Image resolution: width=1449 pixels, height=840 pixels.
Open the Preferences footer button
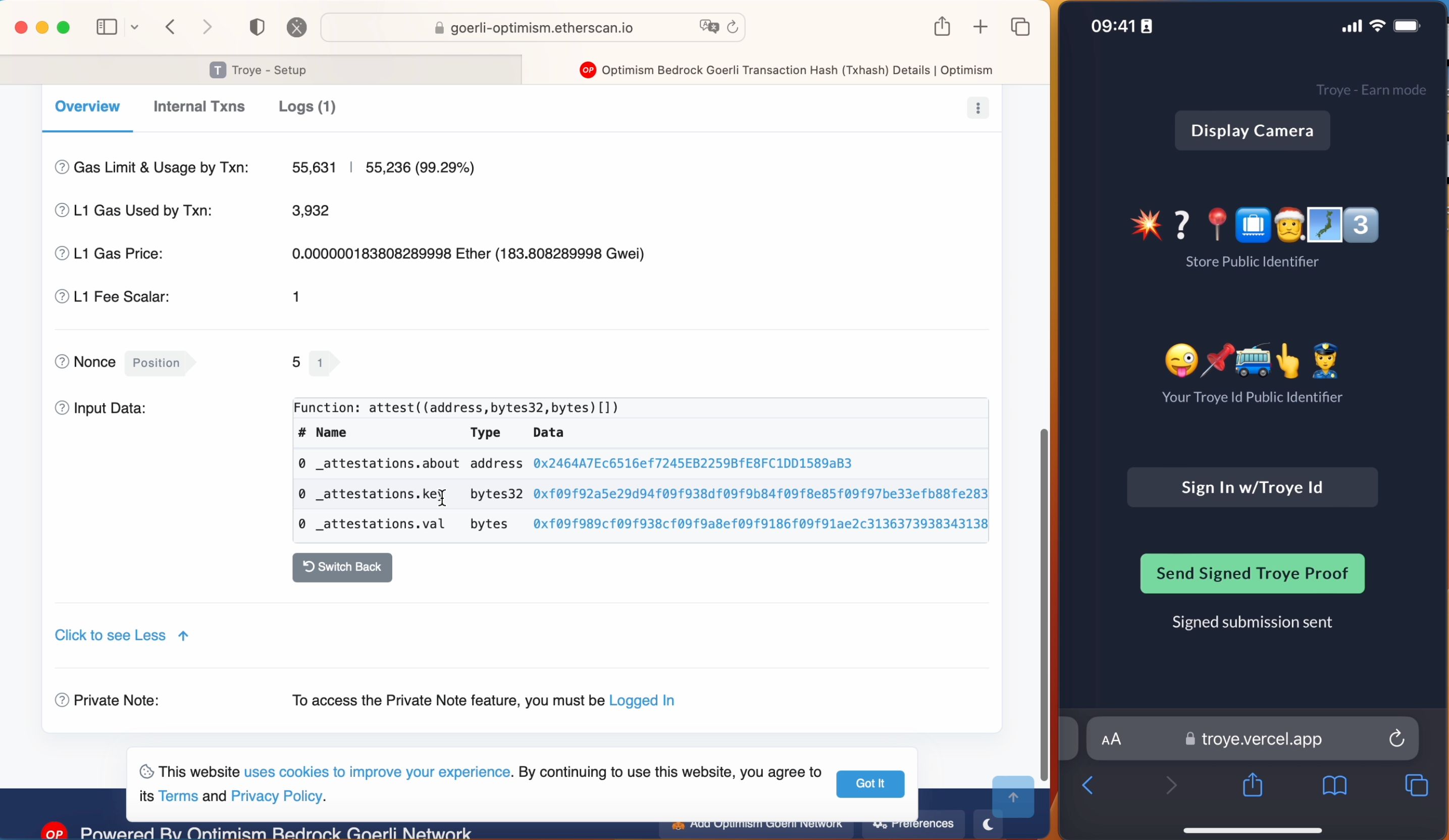click(913, 824)
